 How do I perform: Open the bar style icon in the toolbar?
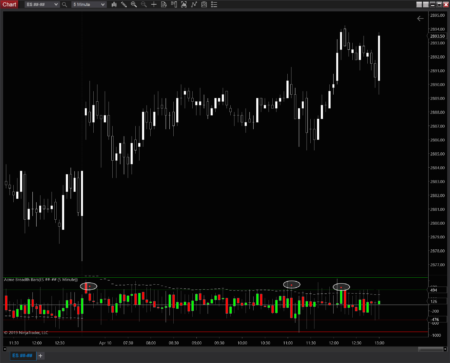[114, 4]
